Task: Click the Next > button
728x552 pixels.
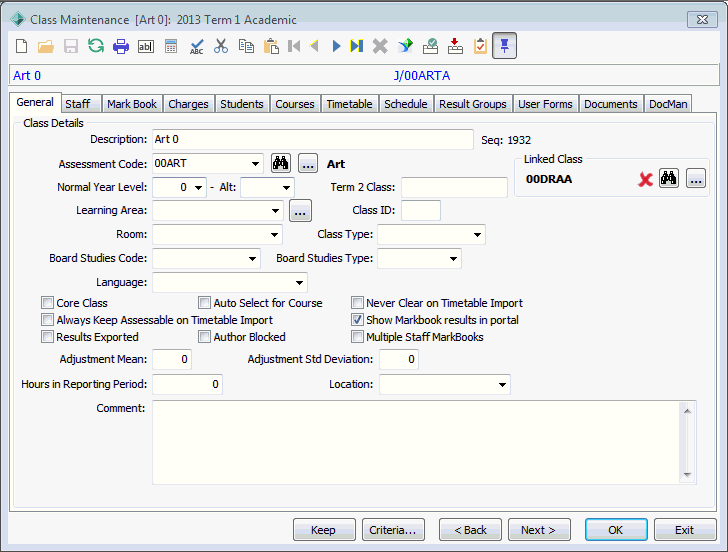Action: (539, 530)
